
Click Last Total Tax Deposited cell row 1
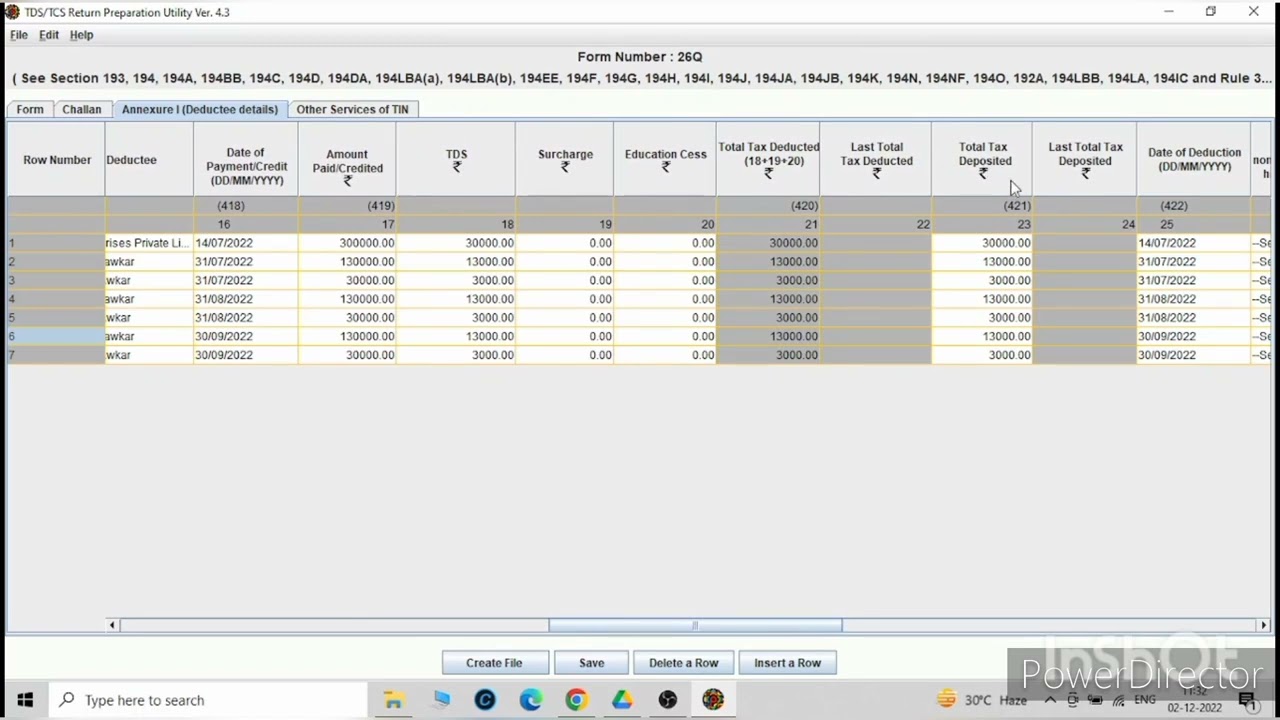[x=1084, y=243]
